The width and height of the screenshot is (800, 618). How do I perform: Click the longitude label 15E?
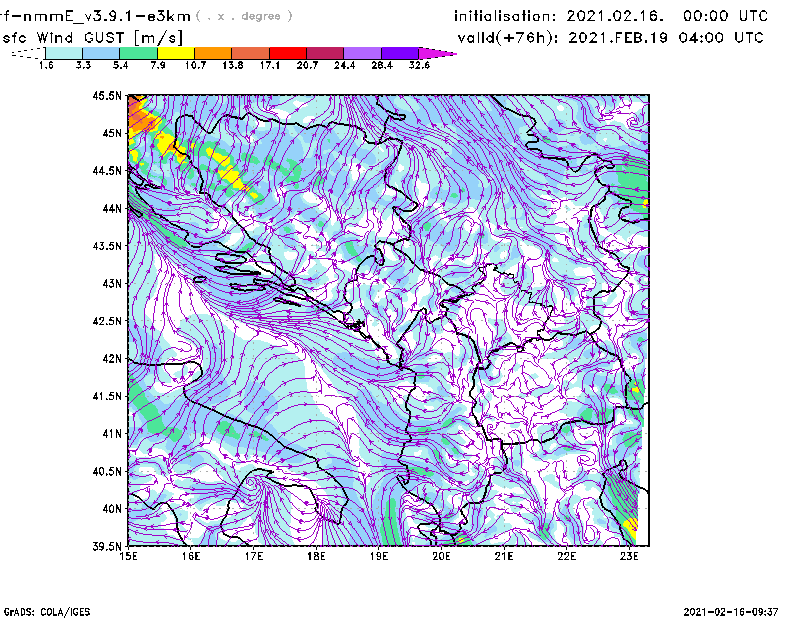(x=128, y=556)
